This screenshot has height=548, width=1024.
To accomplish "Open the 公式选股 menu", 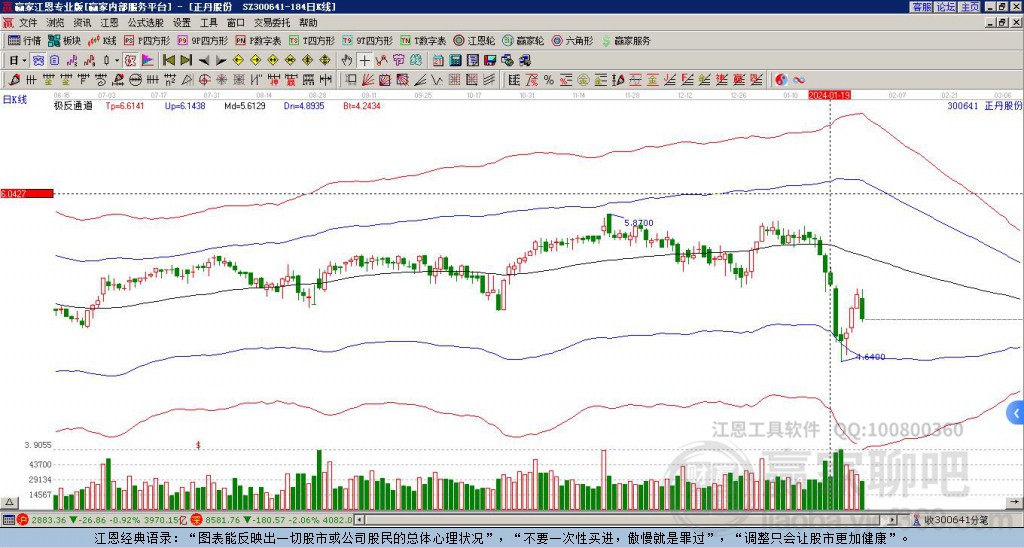I will 146,23.
